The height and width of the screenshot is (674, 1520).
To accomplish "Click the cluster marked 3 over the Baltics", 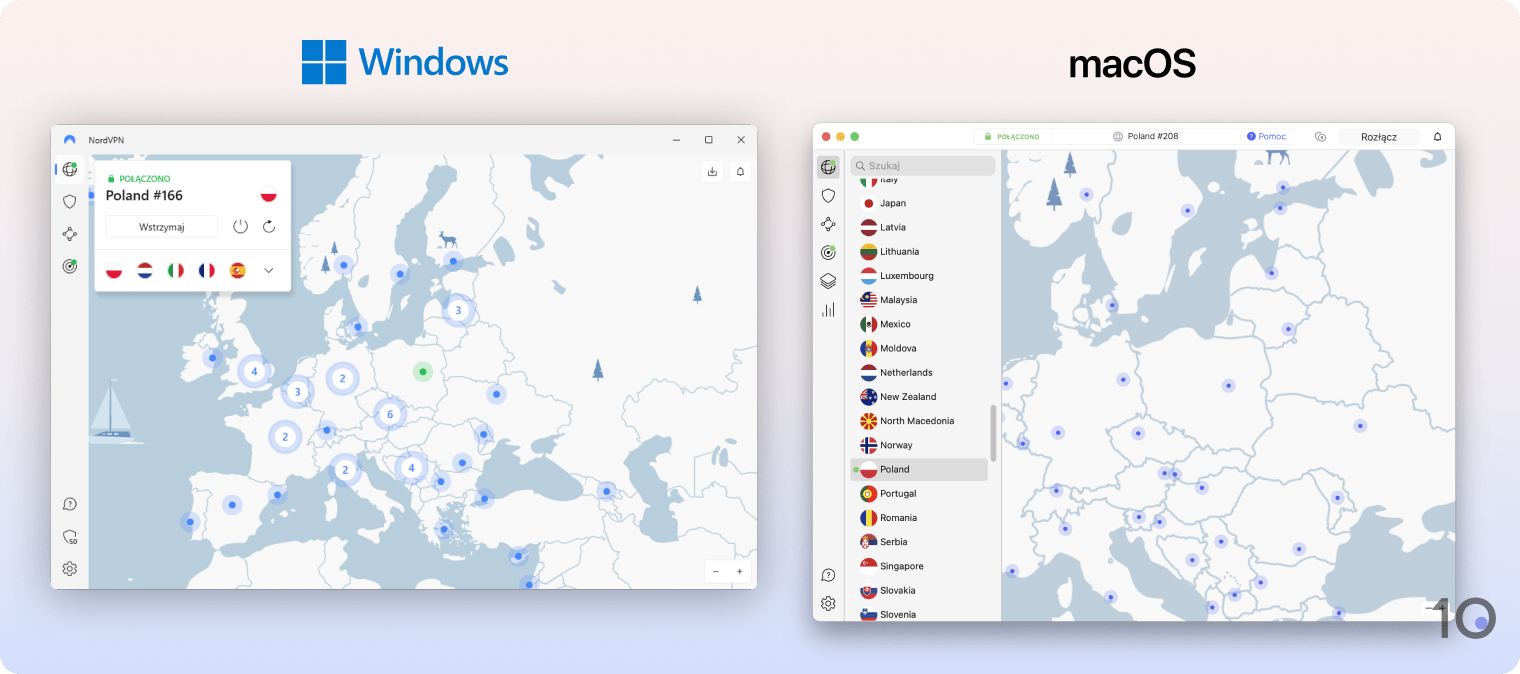I will coord(459,310).
